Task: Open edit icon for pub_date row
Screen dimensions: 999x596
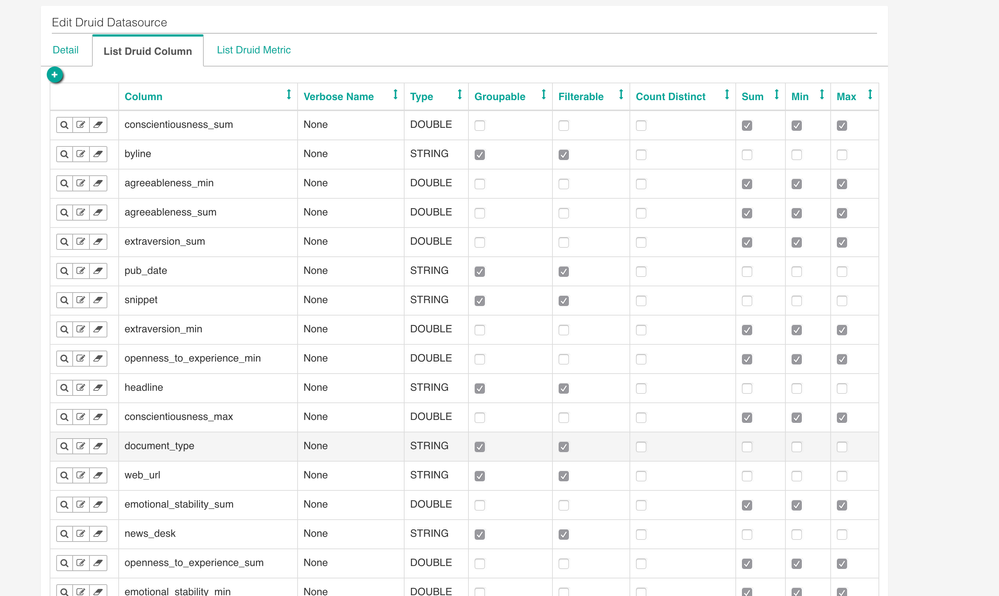Action: pos(81,271)
